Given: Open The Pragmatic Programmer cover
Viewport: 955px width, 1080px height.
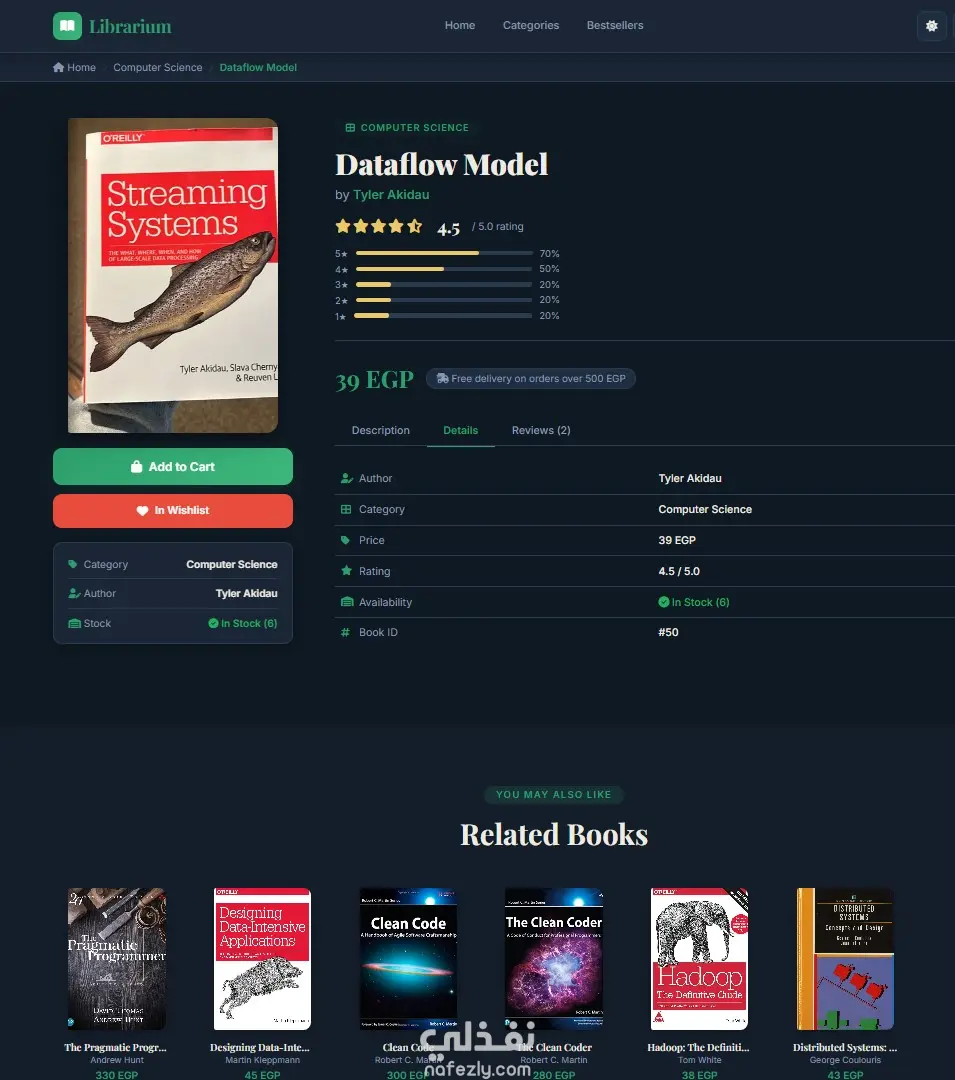Looking at the screenshot, I should point(116,959).
